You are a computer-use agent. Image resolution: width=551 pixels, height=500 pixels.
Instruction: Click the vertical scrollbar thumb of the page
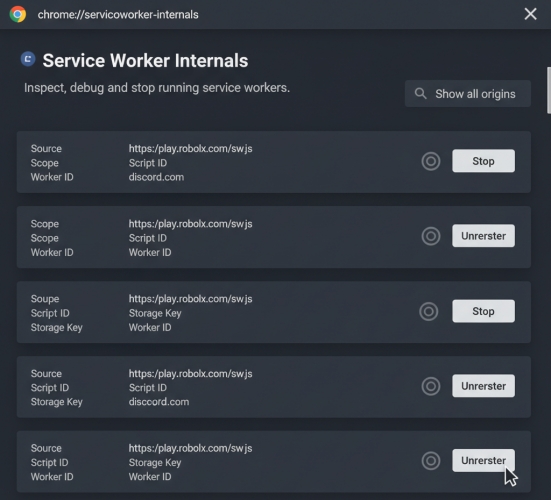click(549, 90)
